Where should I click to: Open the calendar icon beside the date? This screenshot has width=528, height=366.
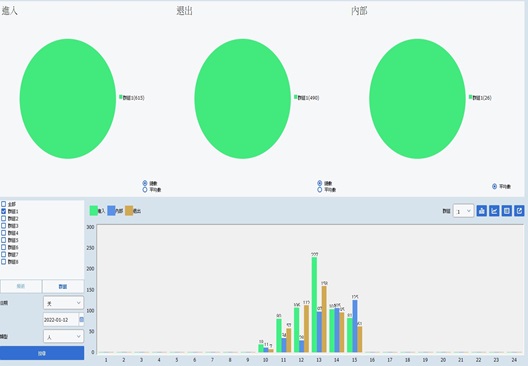(81, 319)
